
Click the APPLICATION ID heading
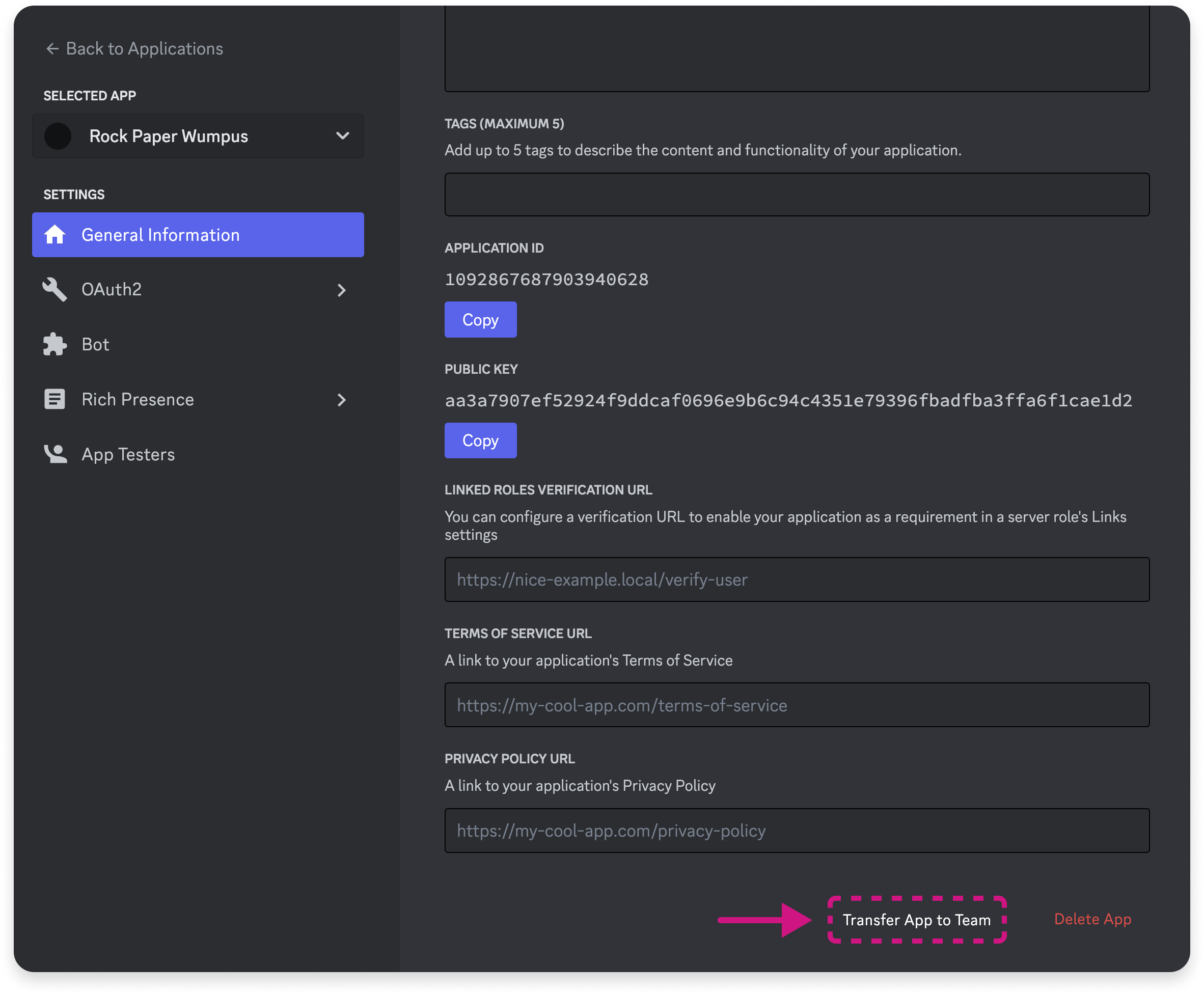pyautogui.click(x=494, y=248)
